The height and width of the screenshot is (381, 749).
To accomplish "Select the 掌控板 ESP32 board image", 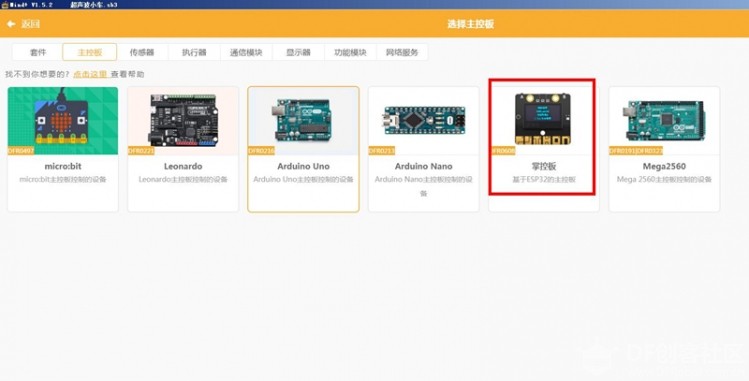I will point(544,119).
